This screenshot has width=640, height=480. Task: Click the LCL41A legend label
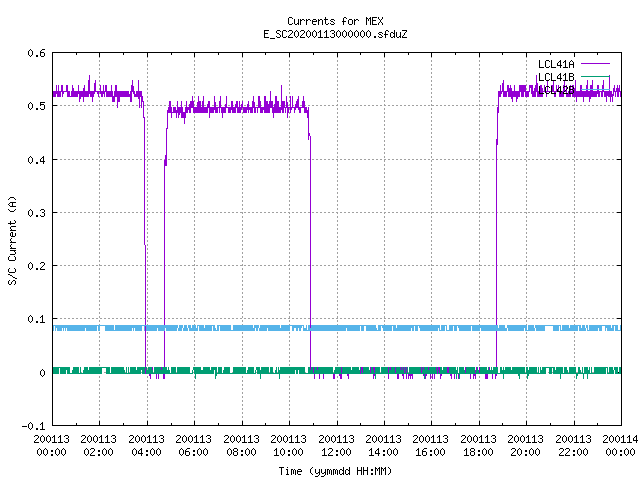coord(556,64)
